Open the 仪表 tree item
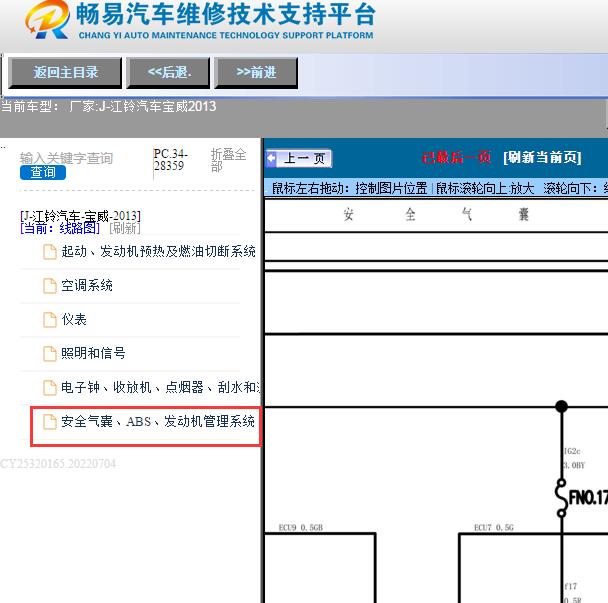Screen dimensions: 608x603 74,320
